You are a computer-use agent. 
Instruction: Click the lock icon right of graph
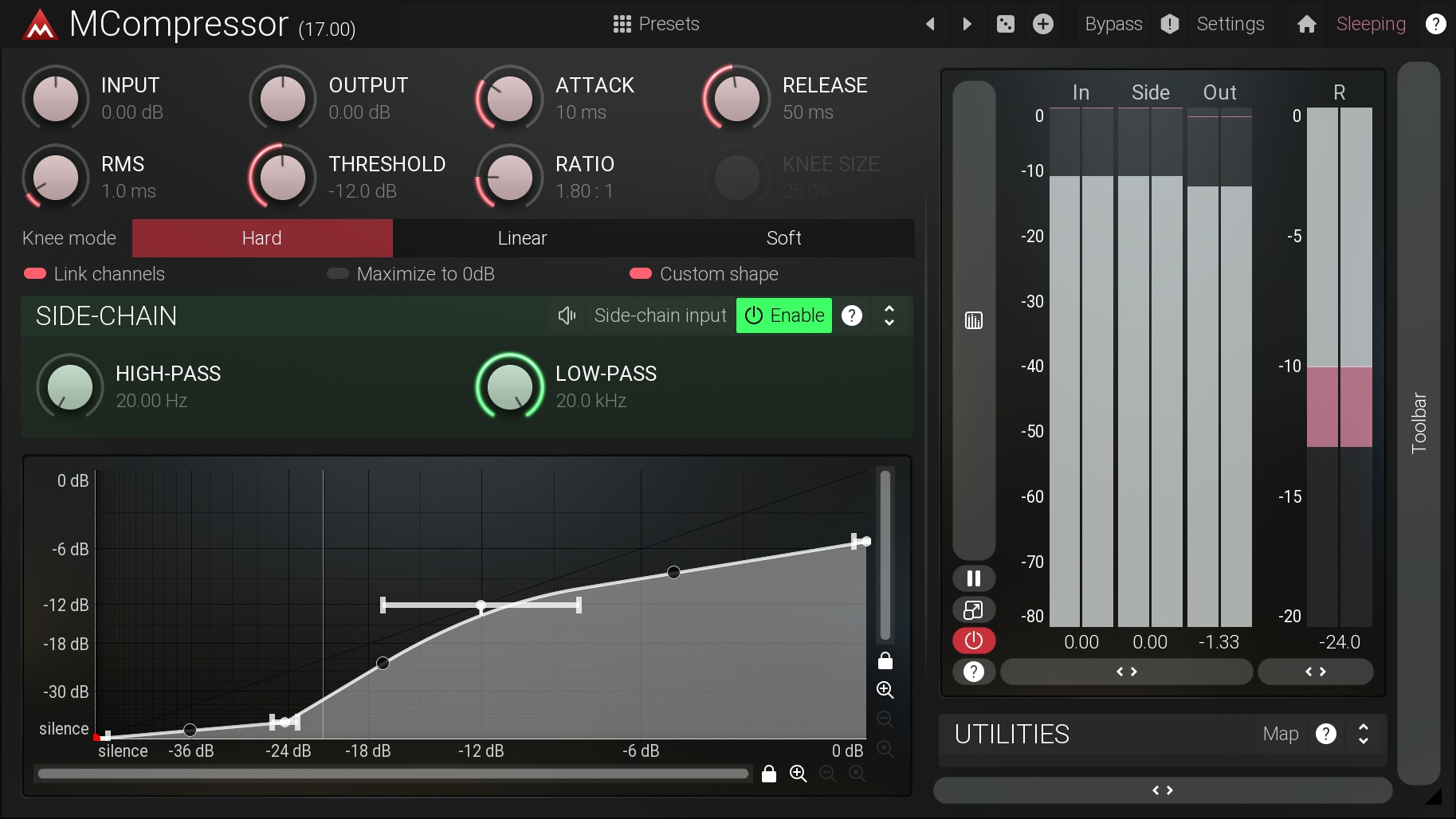coord(885,661)
